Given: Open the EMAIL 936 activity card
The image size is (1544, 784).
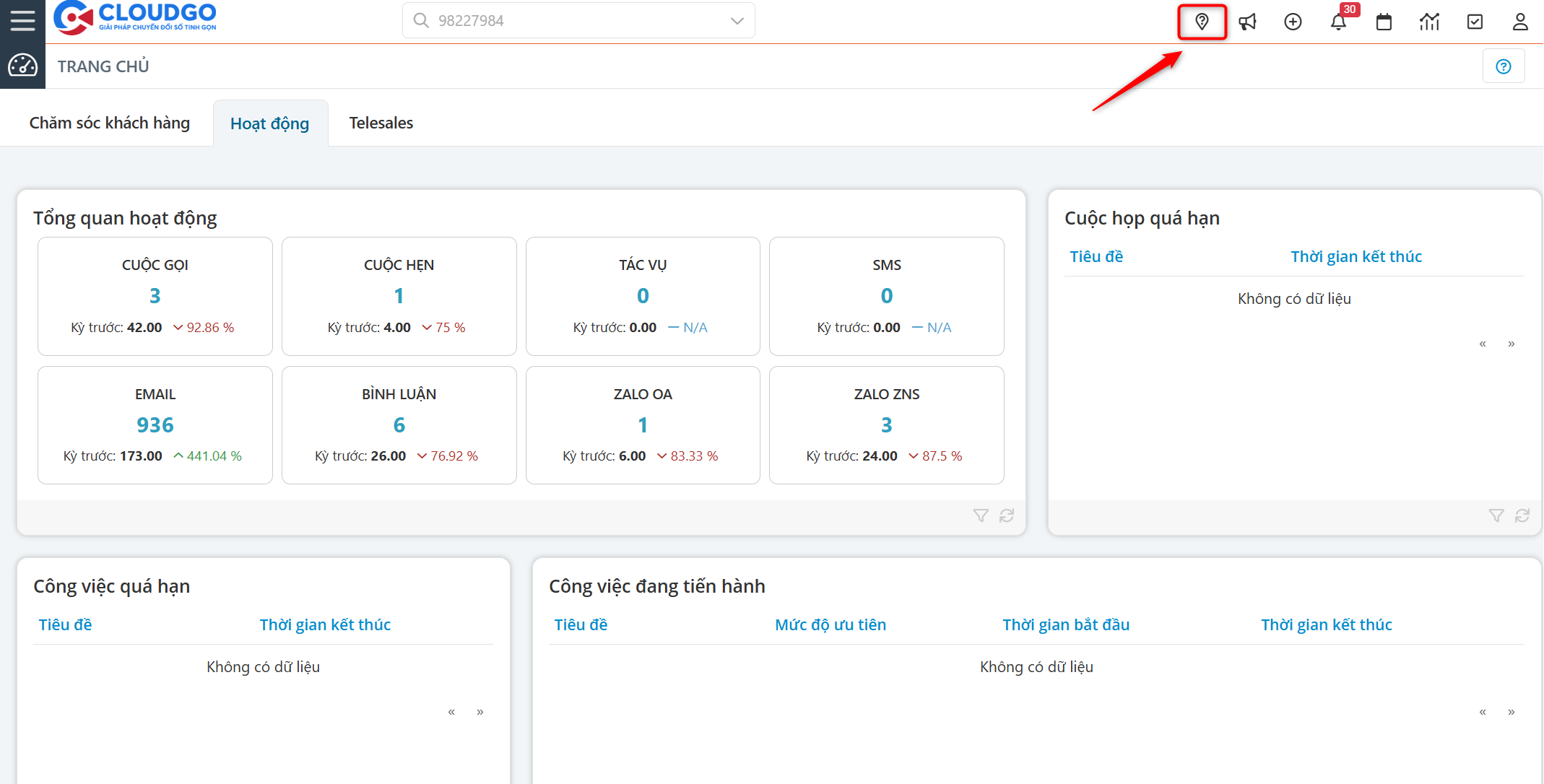Looking at the screenshot, I should point(155,425).
